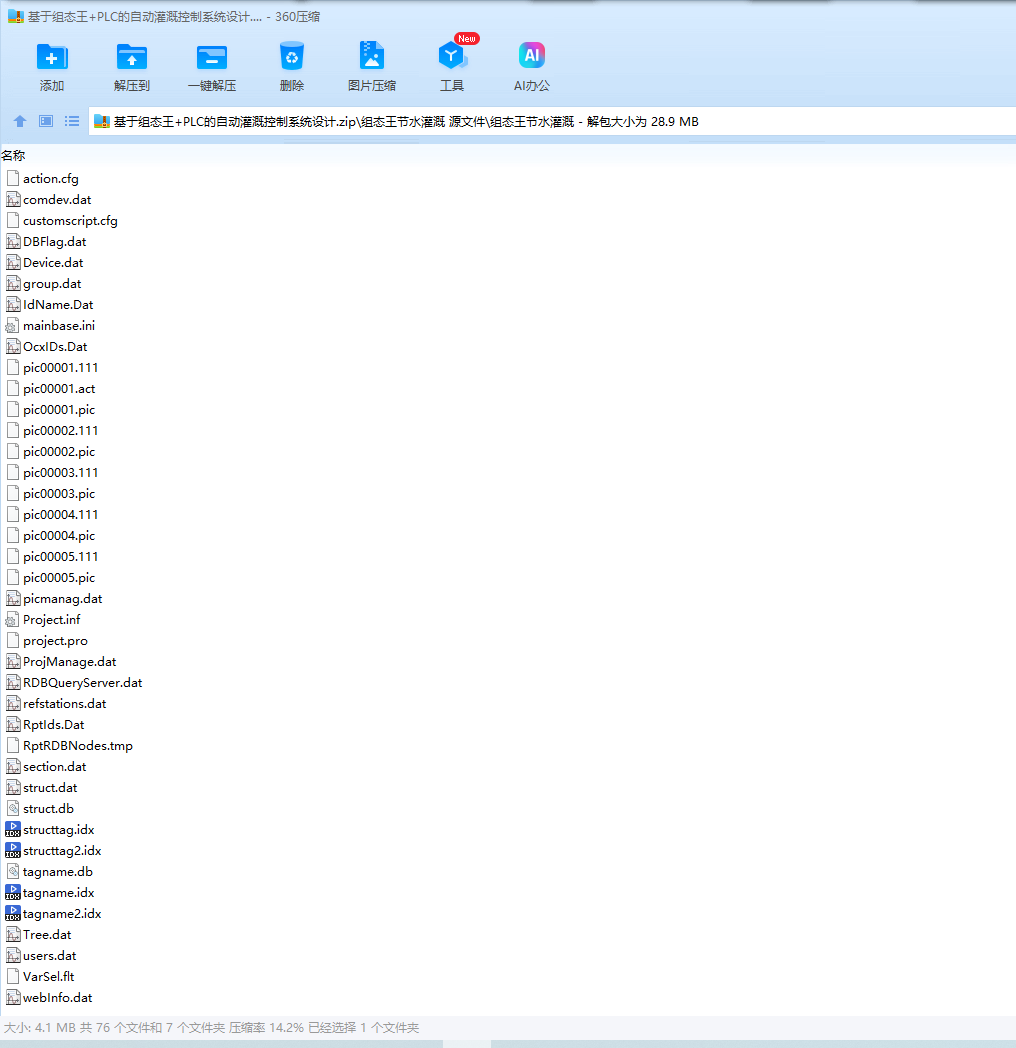Viewport: 1016px width, 1048px height.
Task: Select the comdev.dat file icon
Action: 13,199
